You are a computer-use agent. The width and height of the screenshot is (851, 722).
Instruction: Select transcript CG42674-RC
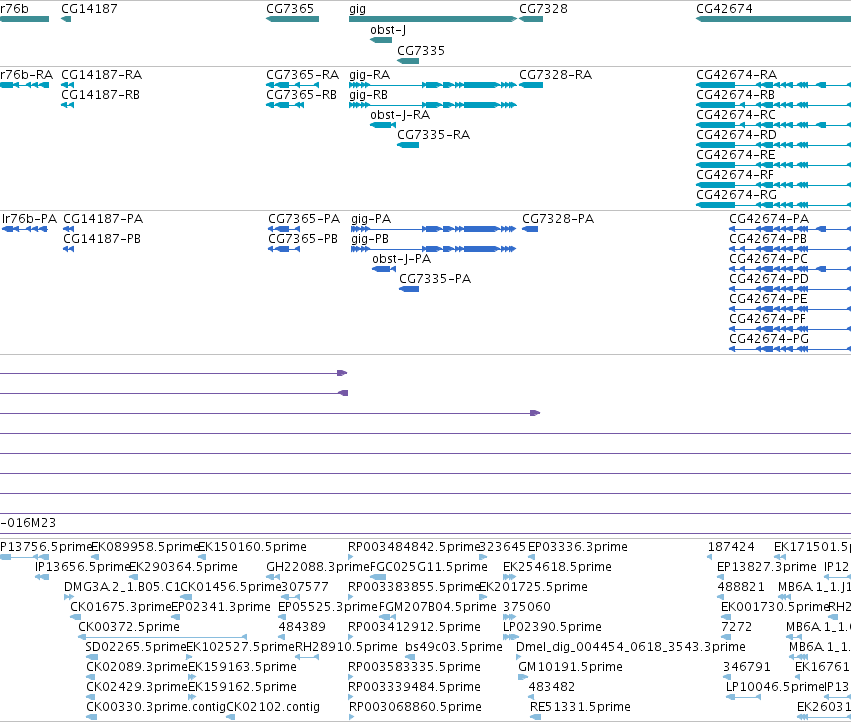[736, 115]
